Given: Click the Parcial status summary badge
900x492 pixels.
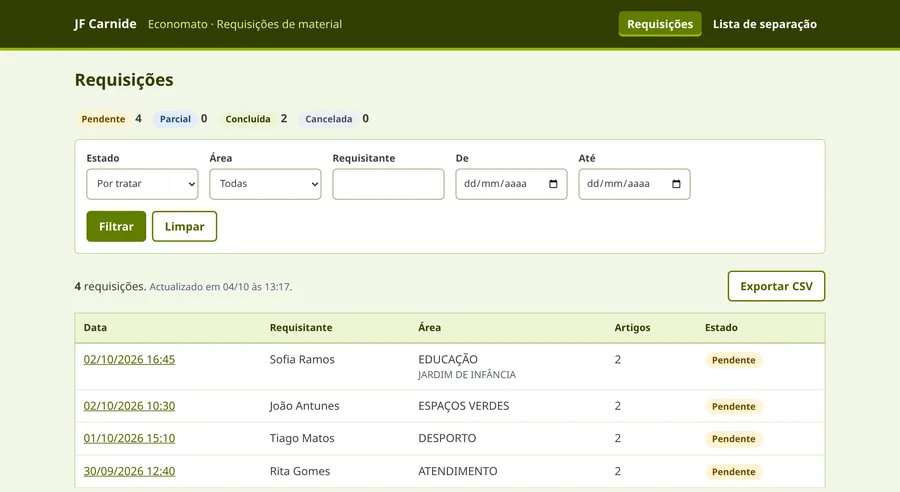Looking at the screenshot, I should (175, 119).
